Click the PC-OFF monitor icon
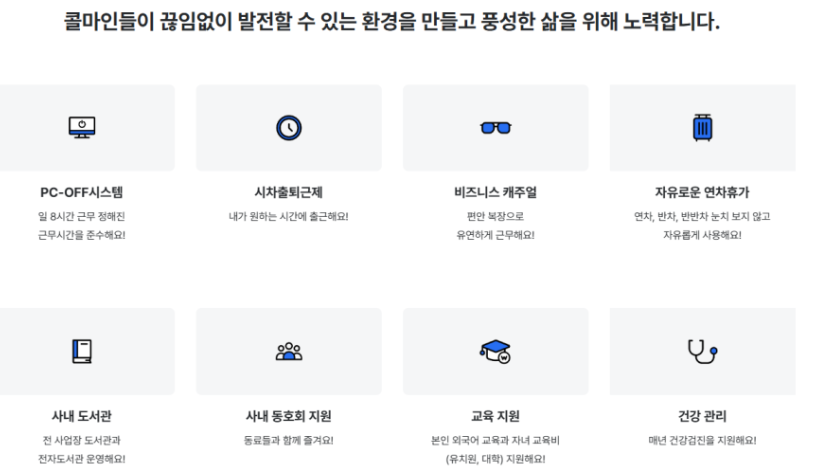The height and width of the screenshot is (471, 828). [x=82, y=127]
